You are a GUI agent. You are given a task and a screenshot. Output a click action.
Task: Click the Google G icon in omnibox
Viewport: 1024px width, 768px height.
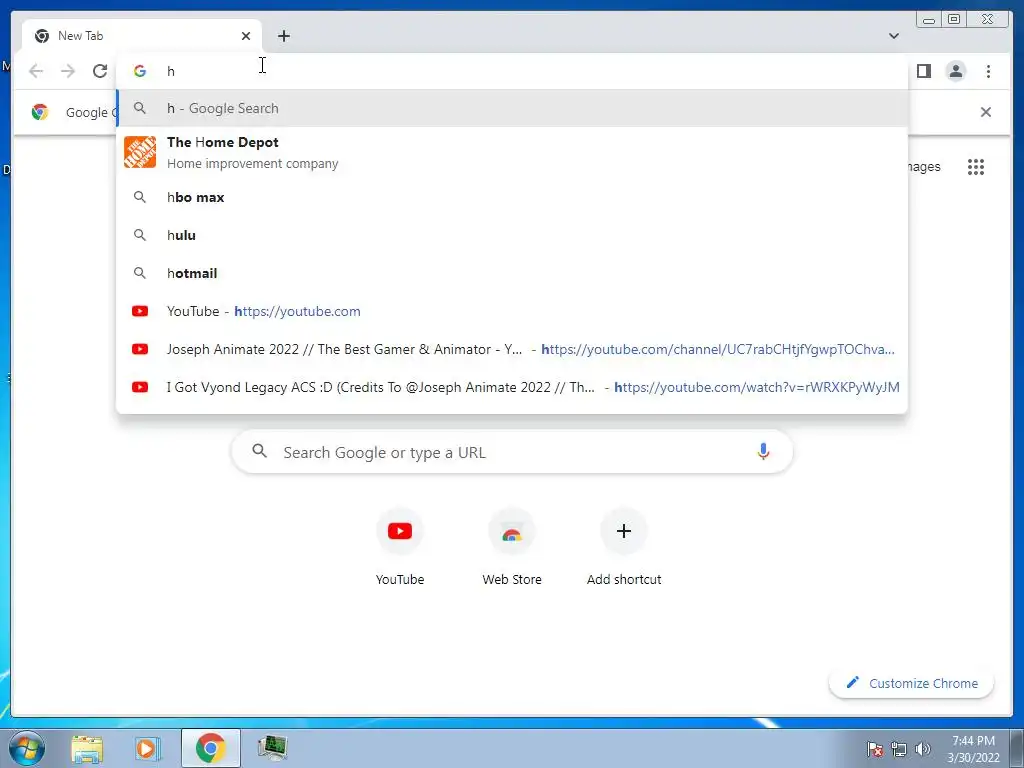pos(140,71)
